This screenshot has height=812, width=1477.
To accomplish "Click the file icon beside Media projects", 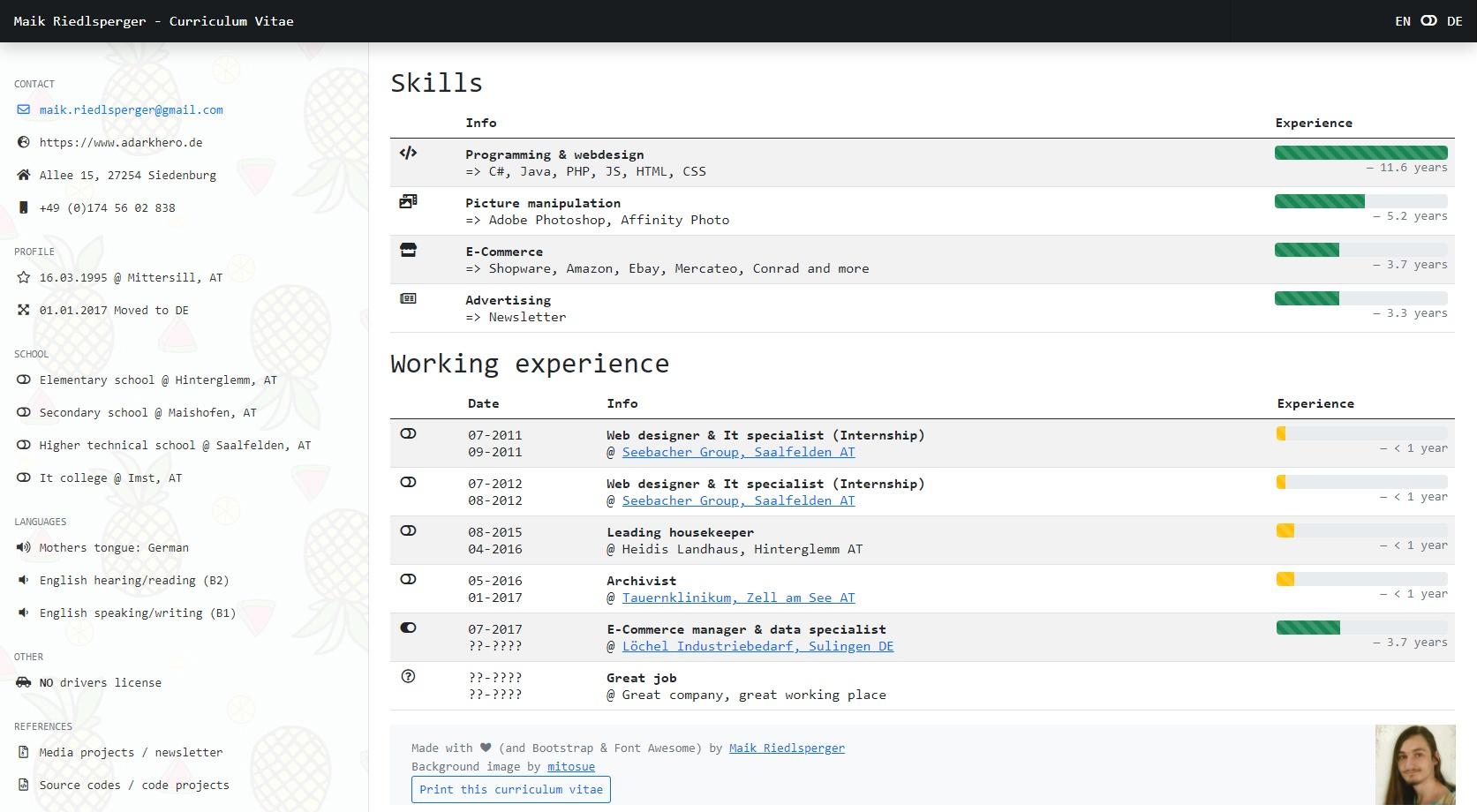I will (23, 752).
